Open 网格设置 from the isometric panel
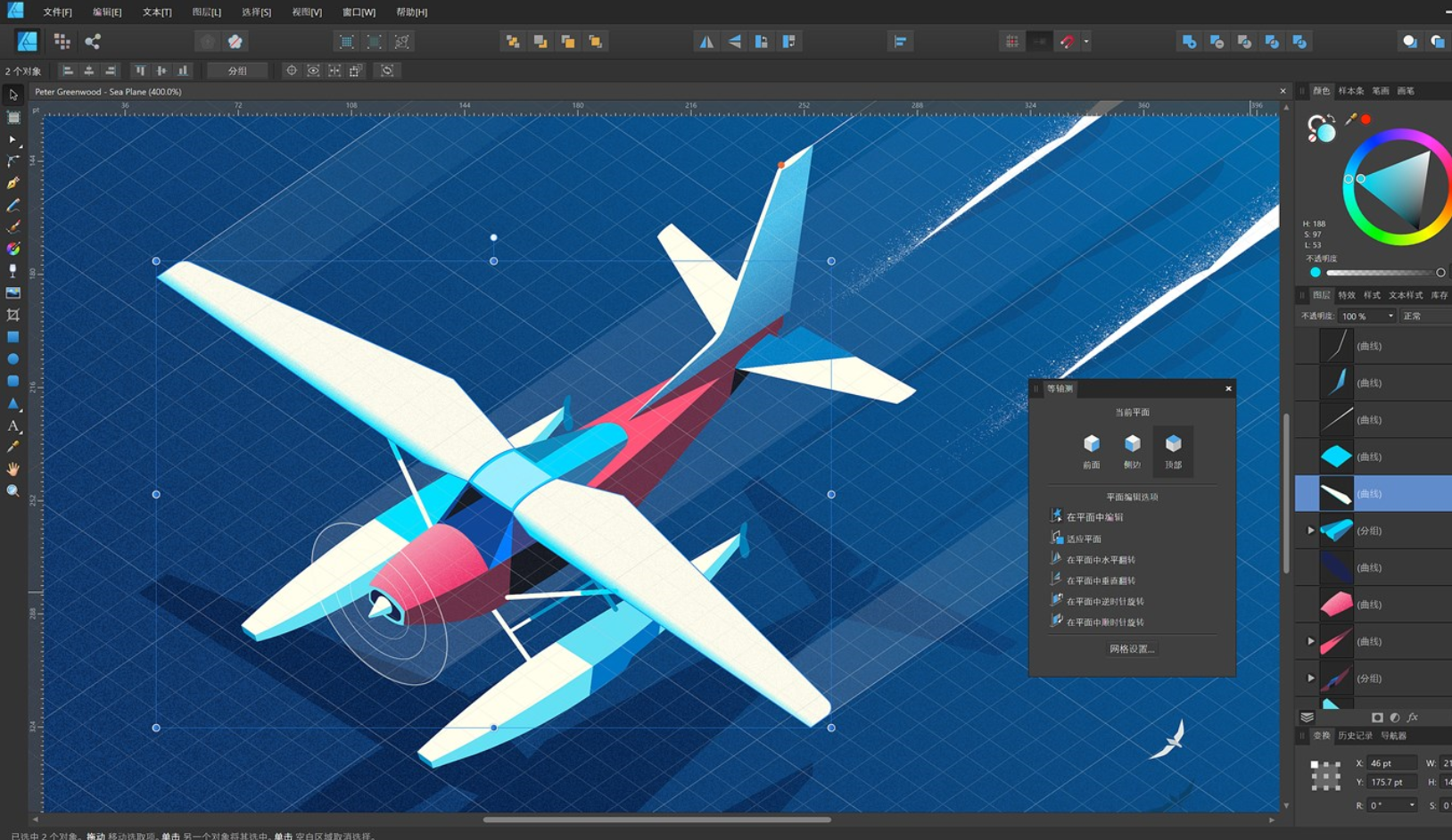This screenshot has width=1452, height=840. coord(1134,649)
